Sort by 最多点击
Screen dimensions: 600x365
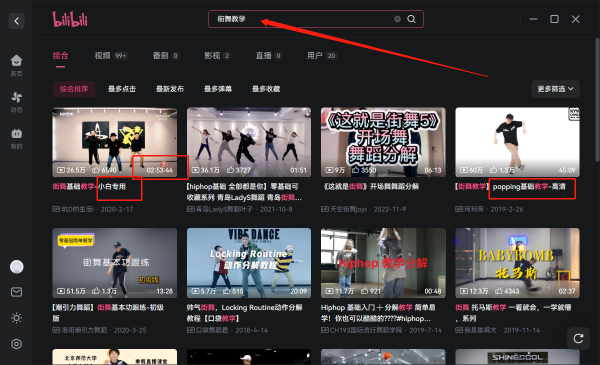122,89
